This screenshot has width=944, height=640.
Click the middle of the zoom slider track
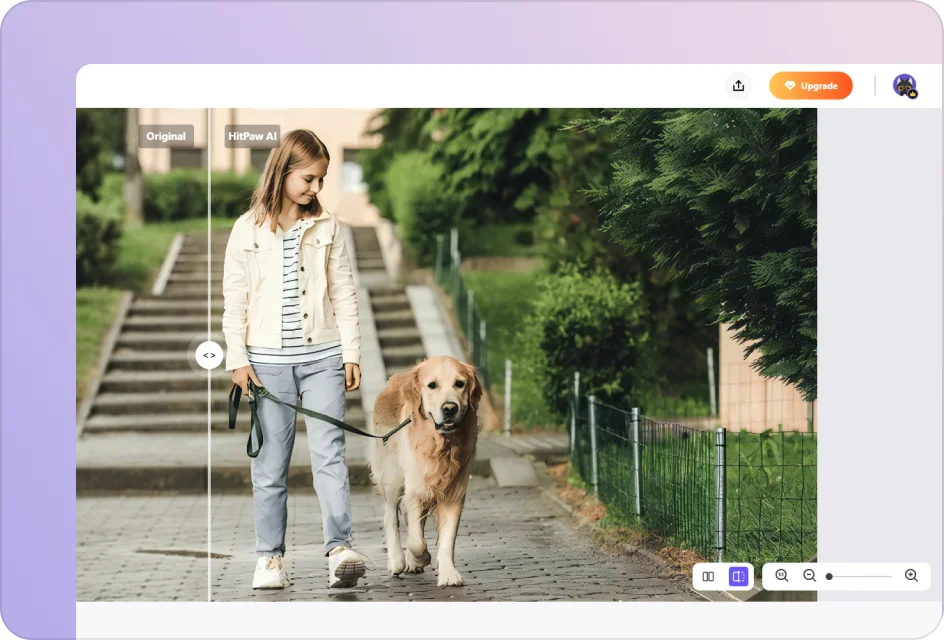[x=860, y=577]
